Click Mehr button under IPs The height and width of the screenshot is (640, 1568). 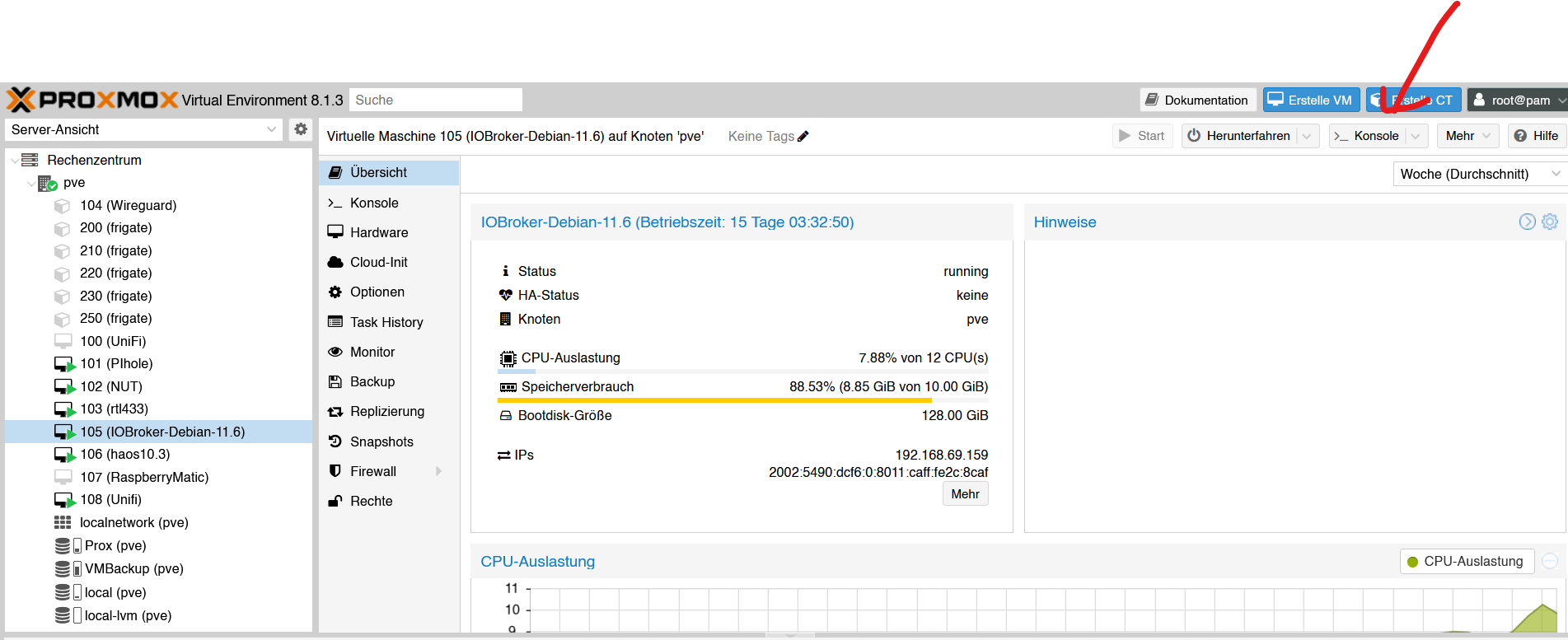[x=965, y=494]
